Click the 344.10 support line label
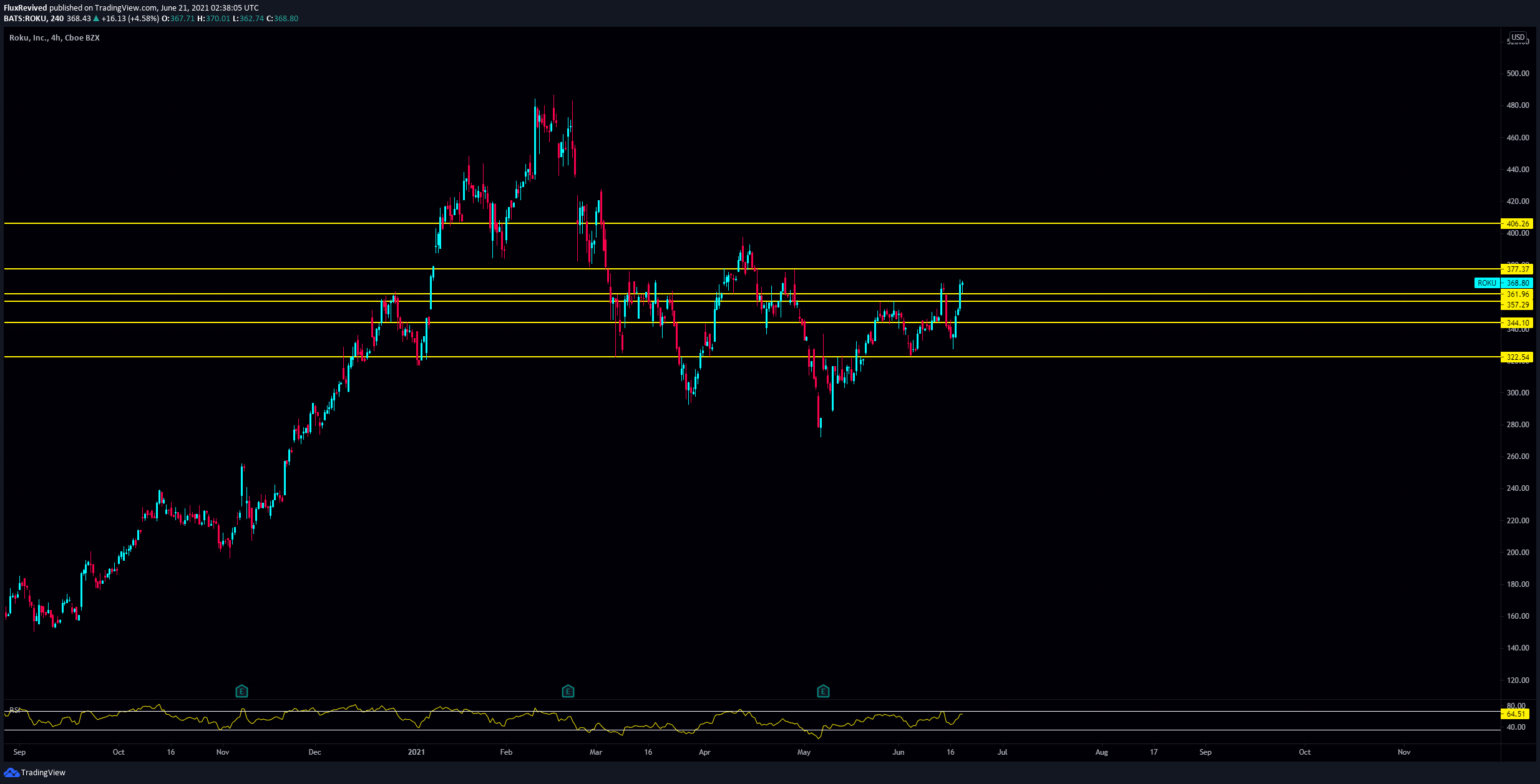Image resolution: width=1540 pixels, height=784 pixels. click(1517, 323)
